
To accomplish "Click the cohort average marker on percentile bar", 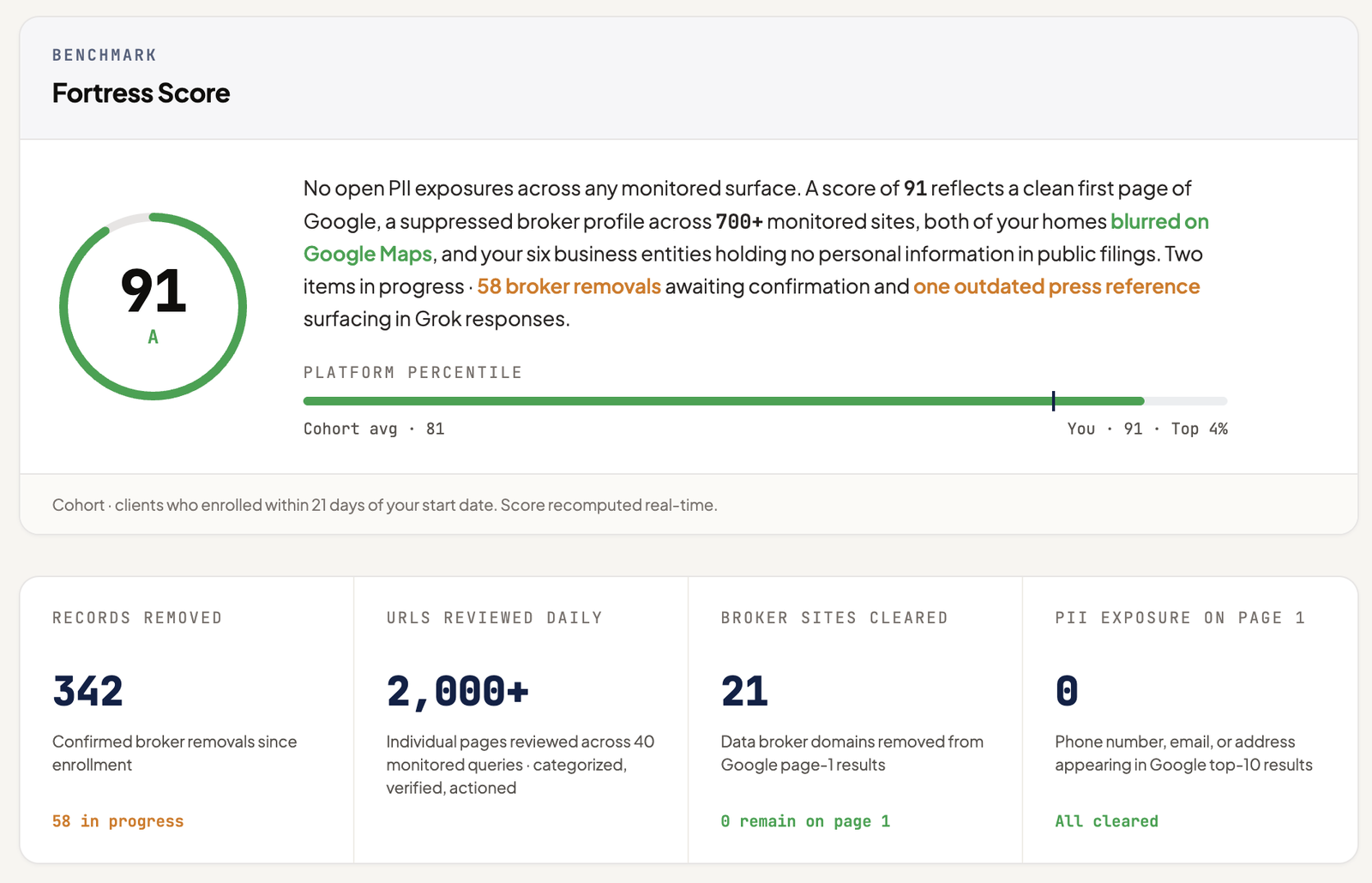I will (1053, 400).
